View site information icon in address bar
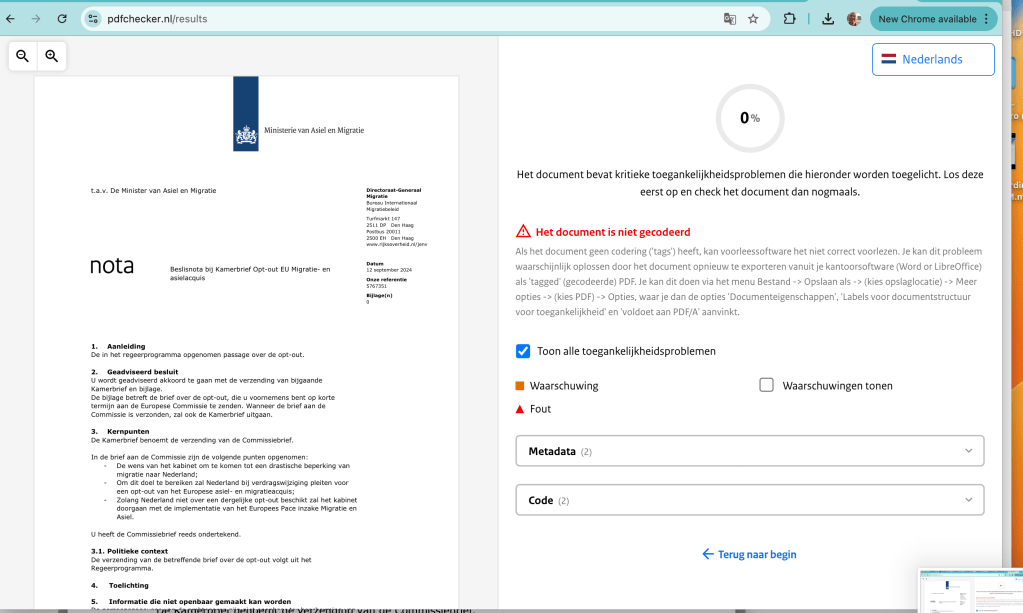The height and width of the screenshot is (613, 1023). tap(93, 18)
